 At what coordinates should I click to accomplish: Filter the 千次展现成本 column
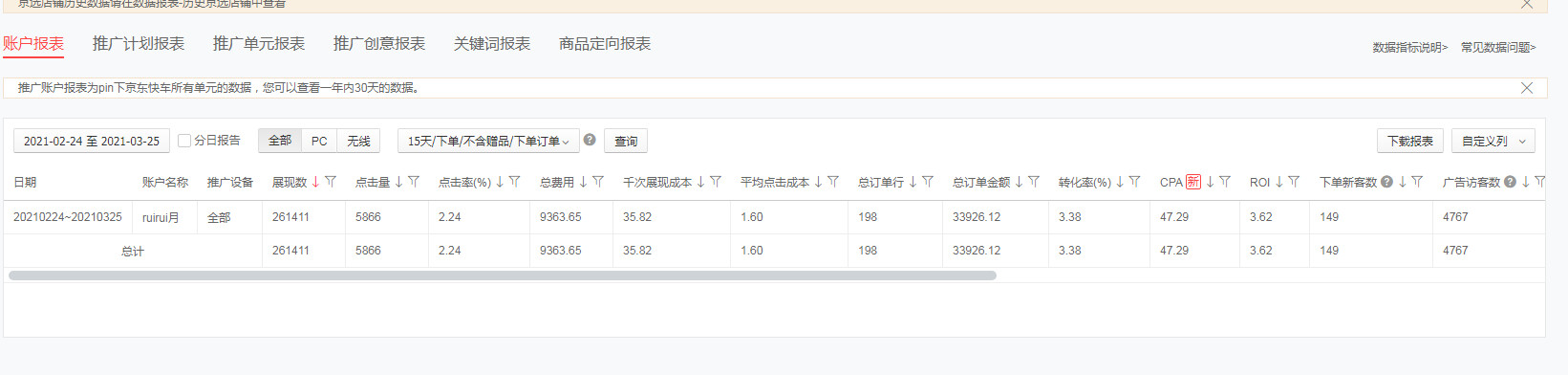click(716, 182)
